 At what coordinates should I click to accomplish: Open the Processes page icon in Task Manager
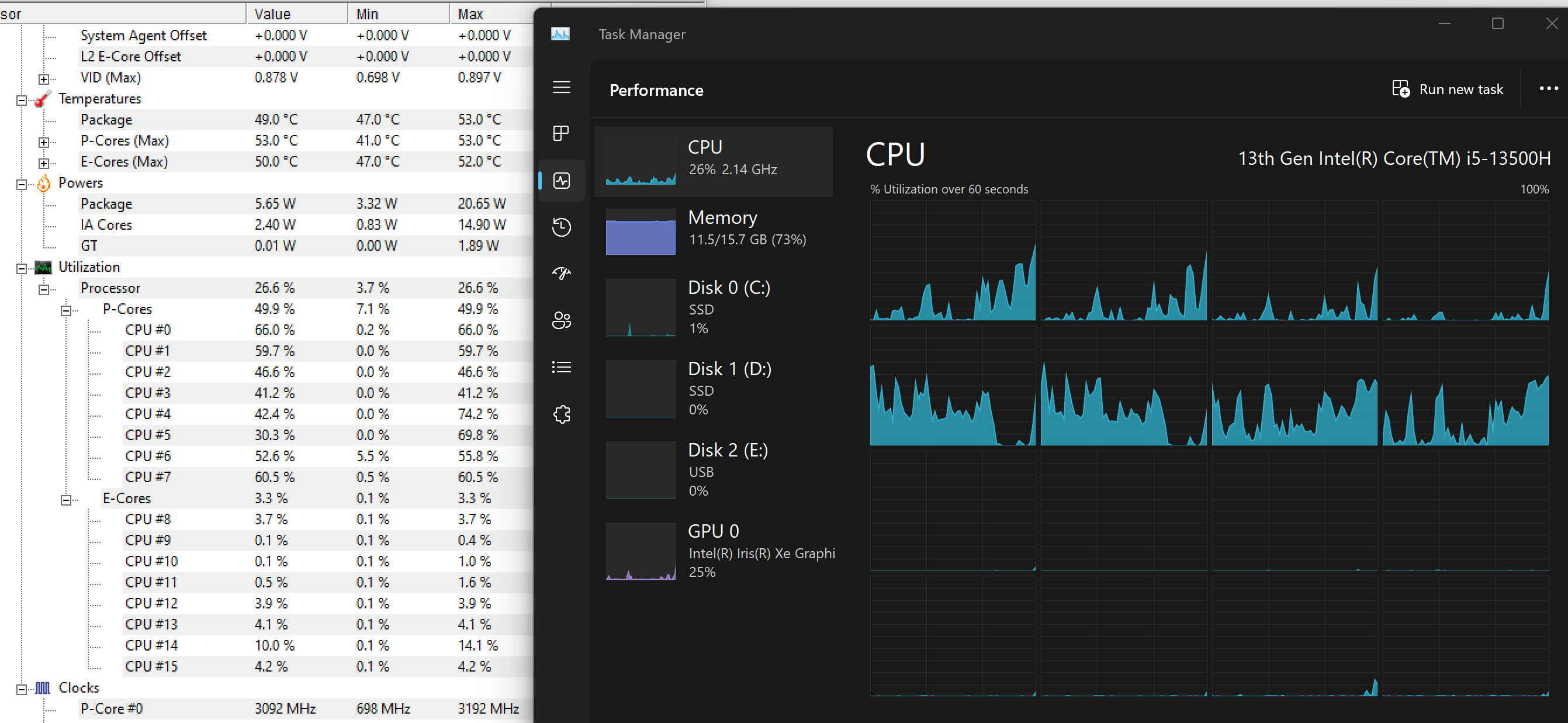(x=561, y=133)
